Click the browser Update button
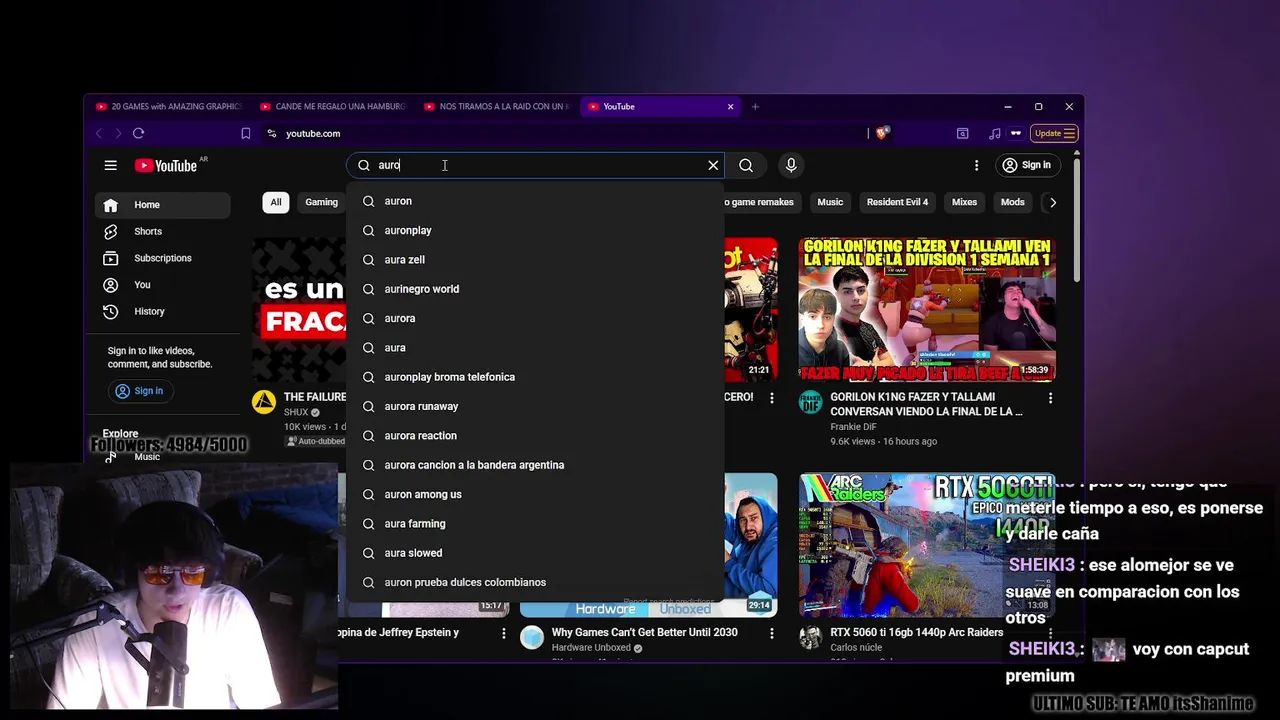The height and width of the screenshot is (720, 1280). pos(1055,133)
